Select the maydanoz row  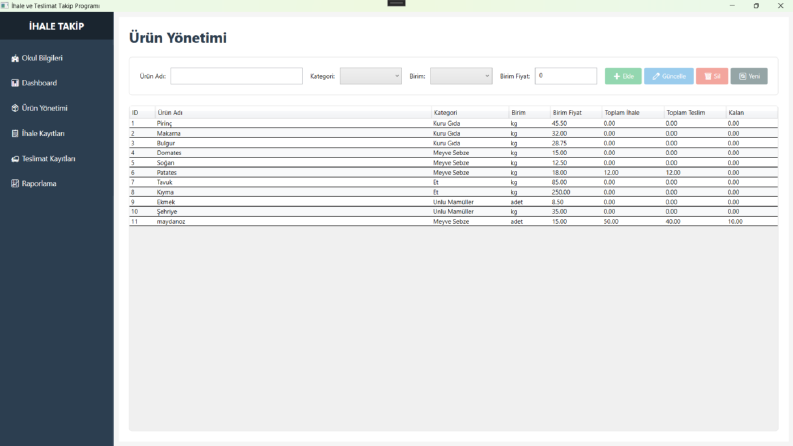point(453,221)
